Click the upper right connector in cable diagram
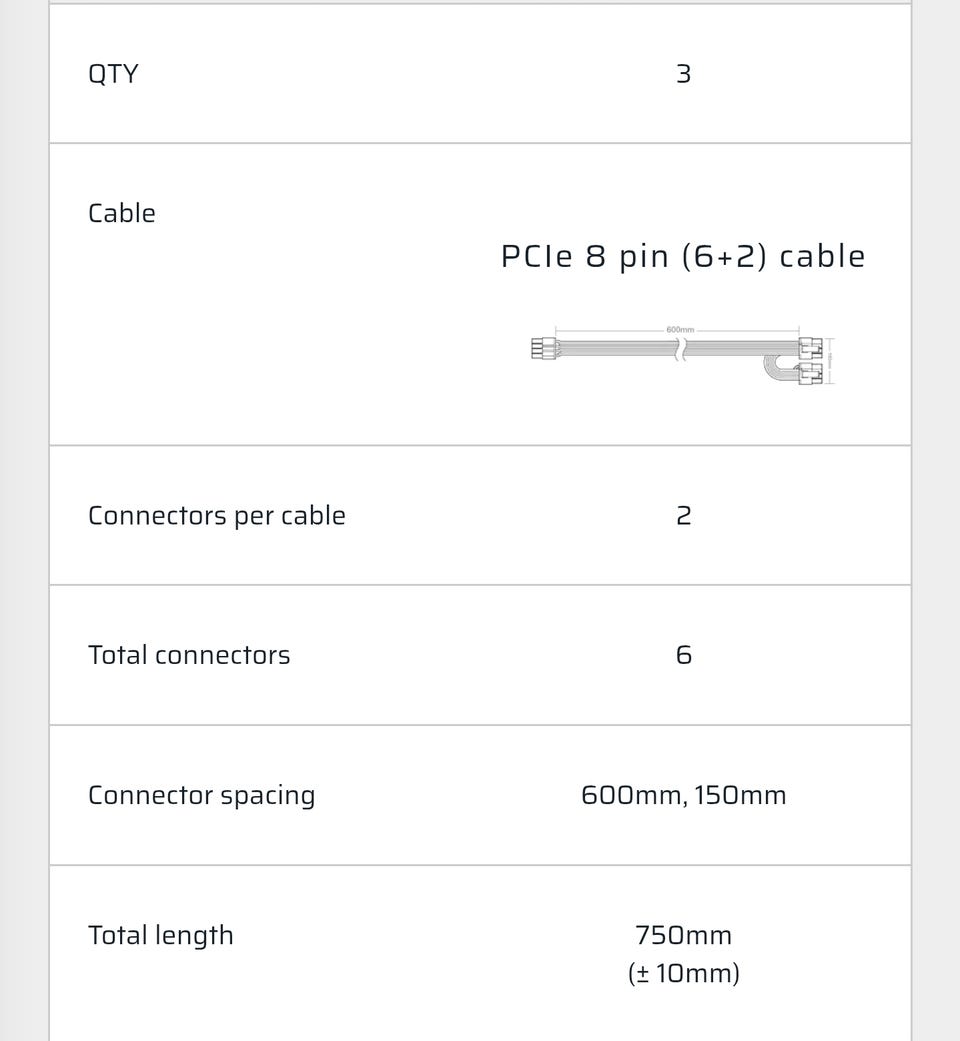This screenshot has height=1041, width=960. click(x=810, y=348)
